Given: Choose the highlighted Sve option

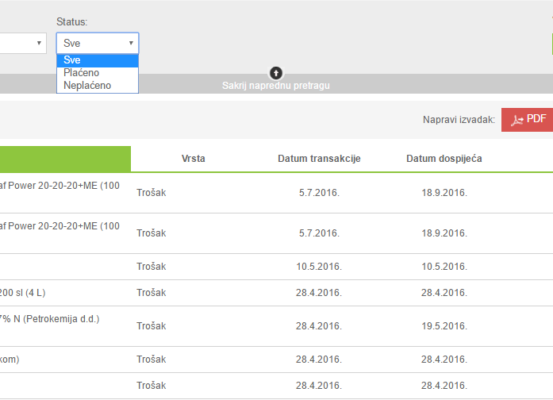Looking at the screenshot, I should [x=97, y=60].
